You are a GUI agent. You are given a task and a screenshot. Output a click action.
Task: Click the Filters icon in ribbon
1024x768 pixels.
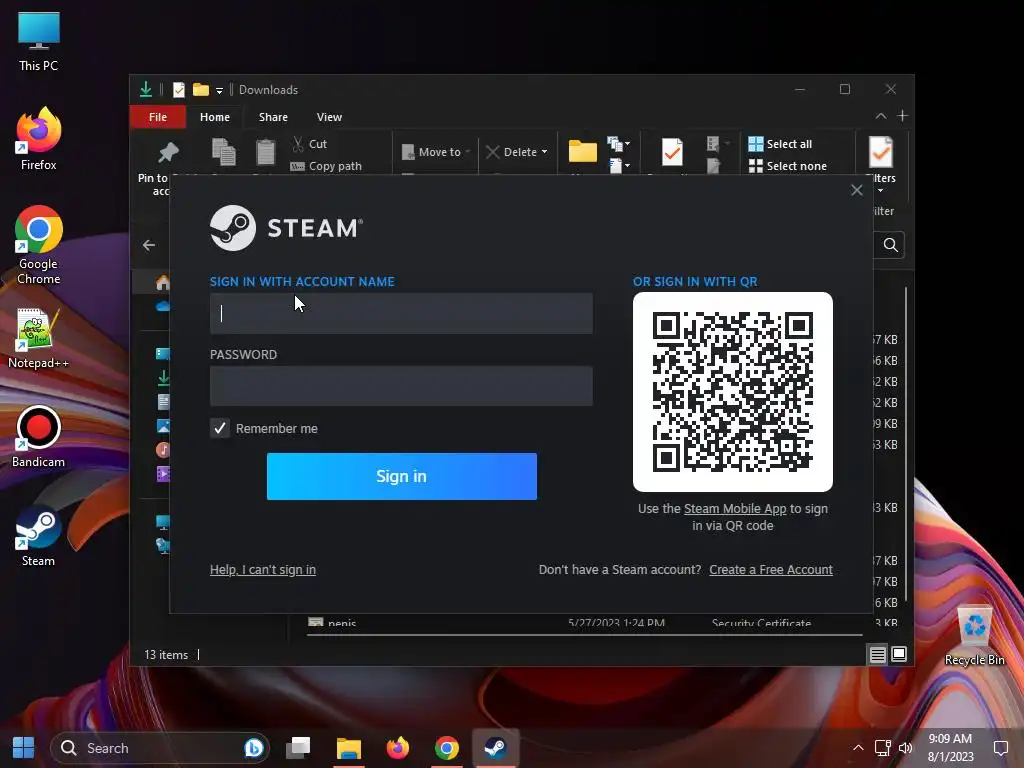[x=881, y=152]
